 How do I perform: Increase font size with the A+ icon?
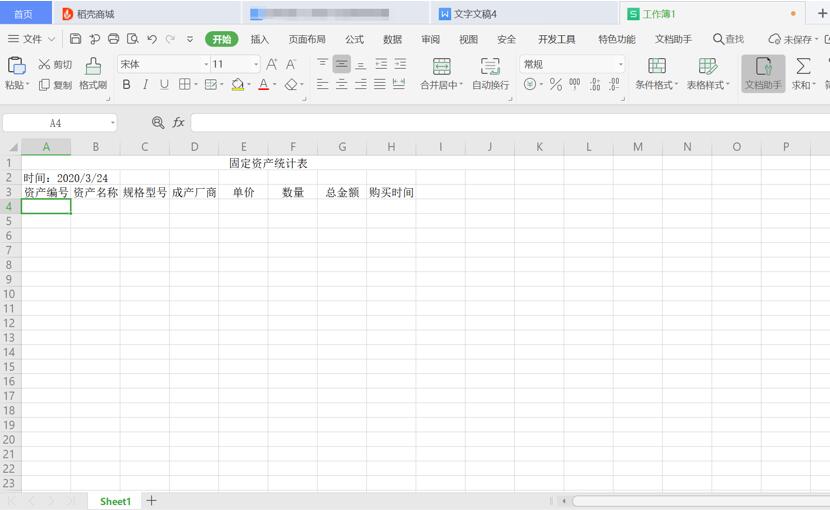click(272, 65)
